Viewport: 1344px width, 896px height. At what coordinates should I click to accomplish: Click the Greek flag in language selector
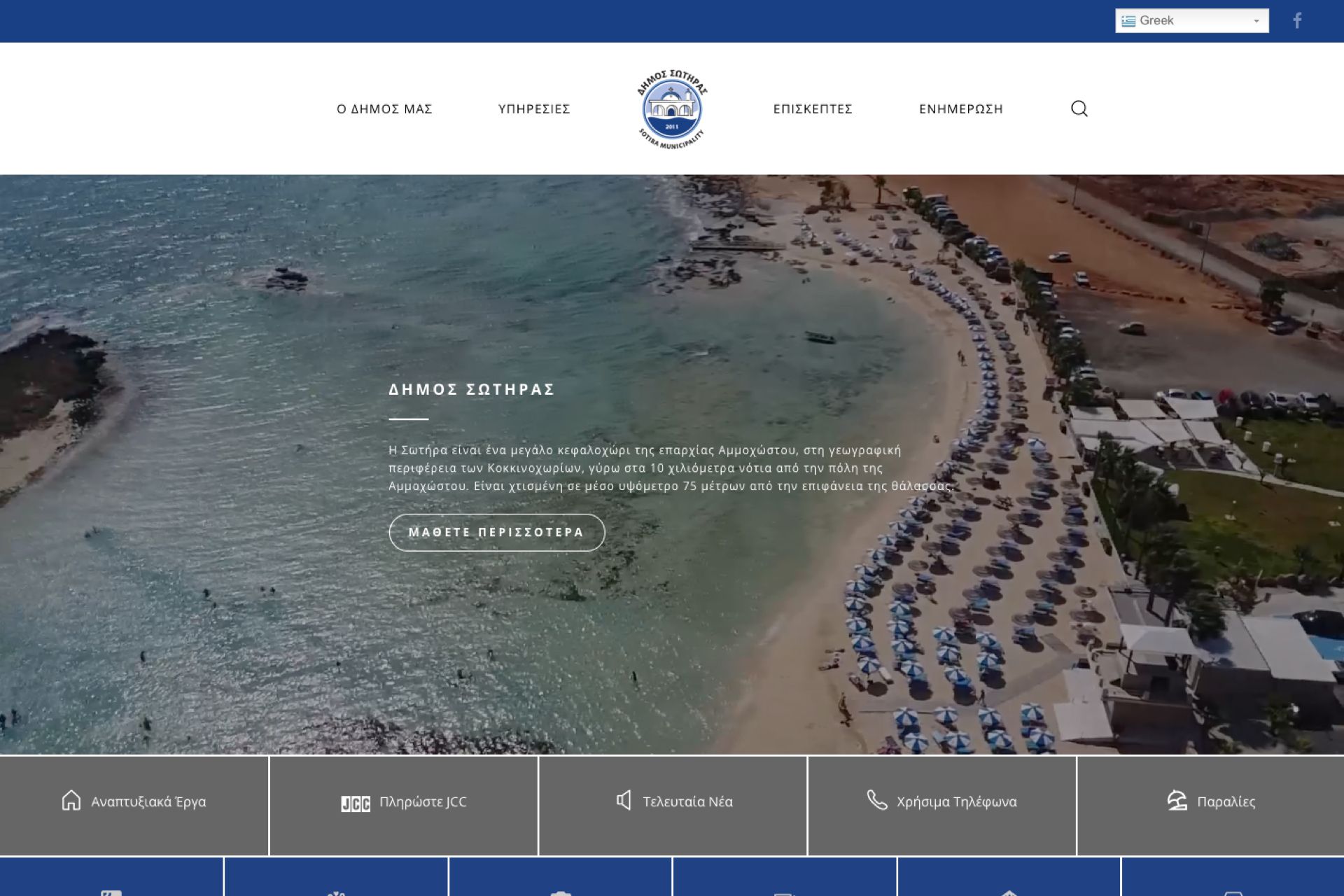click(x=1128, y=21)
